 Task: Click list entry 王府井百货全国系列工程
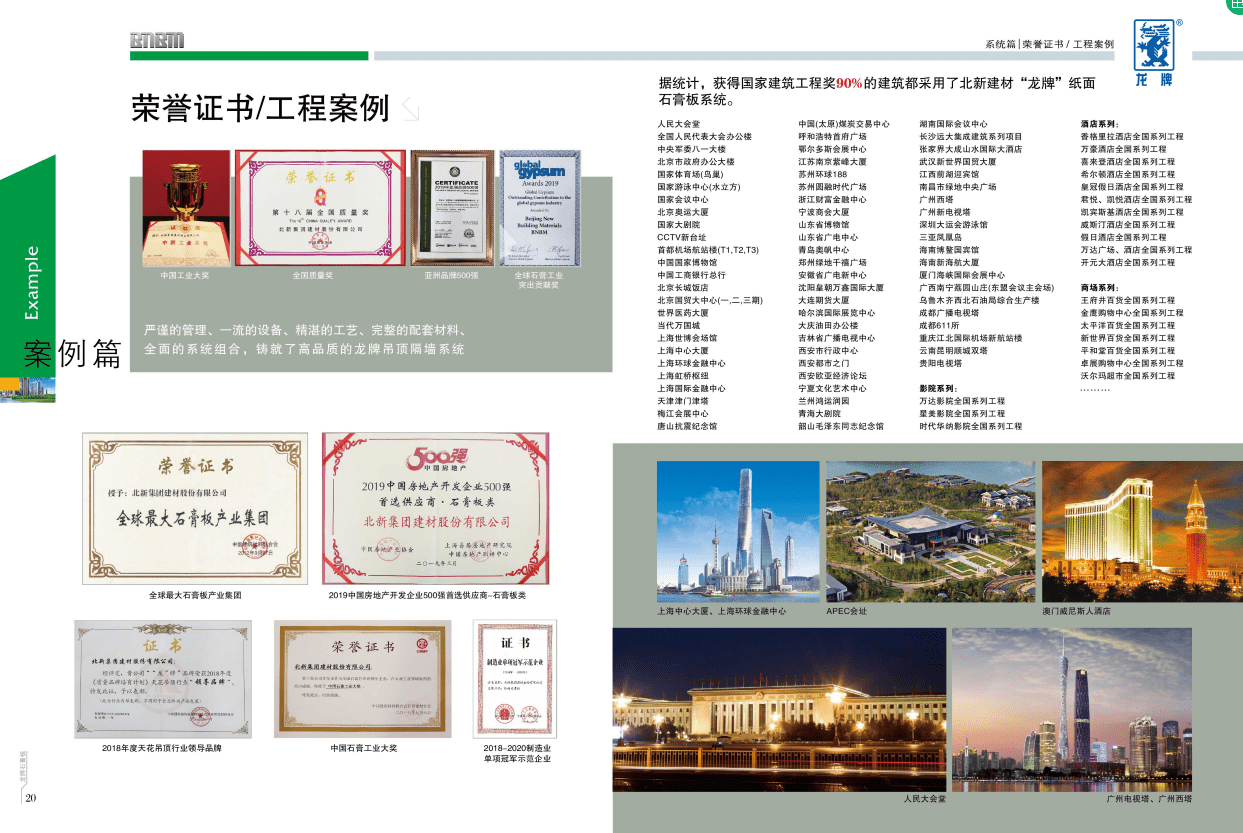click(1128, 300)
